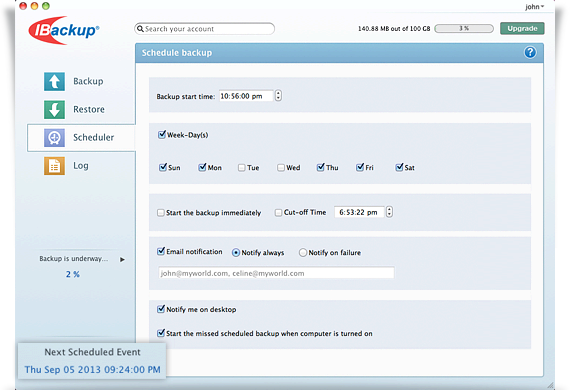Open the Log section label
The height and width of the screenshot is (390, 570).
tap(81, 166)
